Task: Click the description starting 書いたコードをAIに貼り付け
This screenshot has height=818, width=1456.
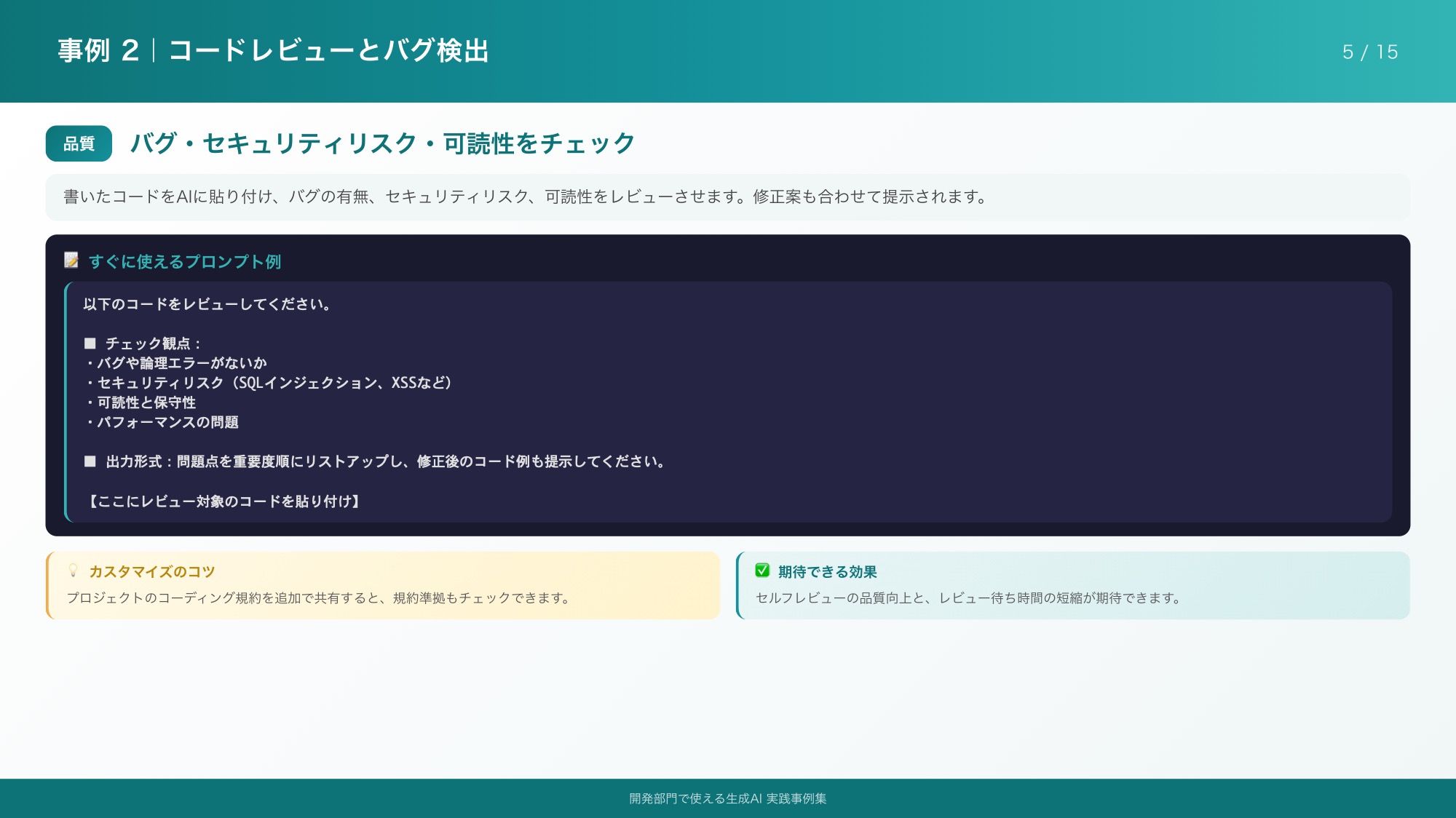Action: (526, 196)
